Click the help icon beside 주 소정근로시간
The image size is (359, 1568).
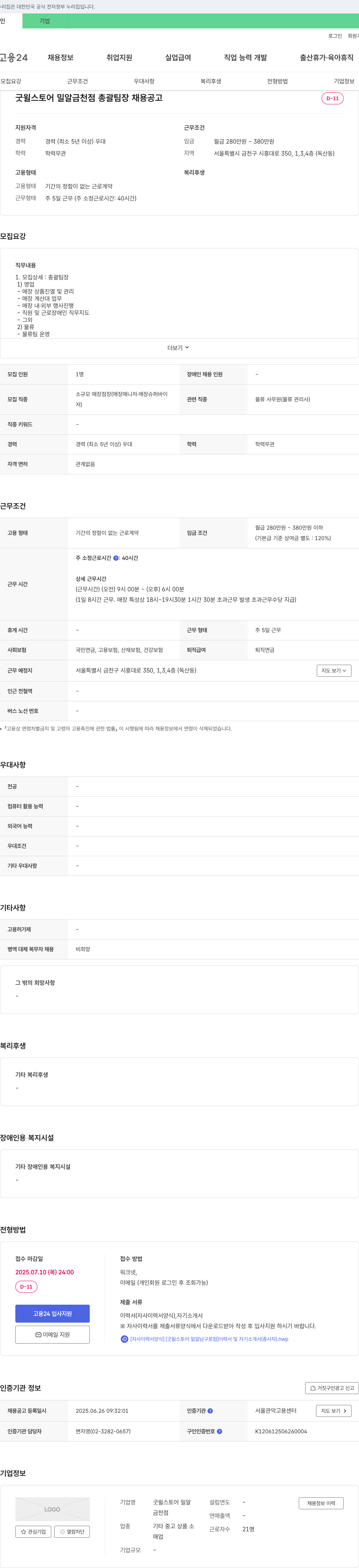(116, 558)
